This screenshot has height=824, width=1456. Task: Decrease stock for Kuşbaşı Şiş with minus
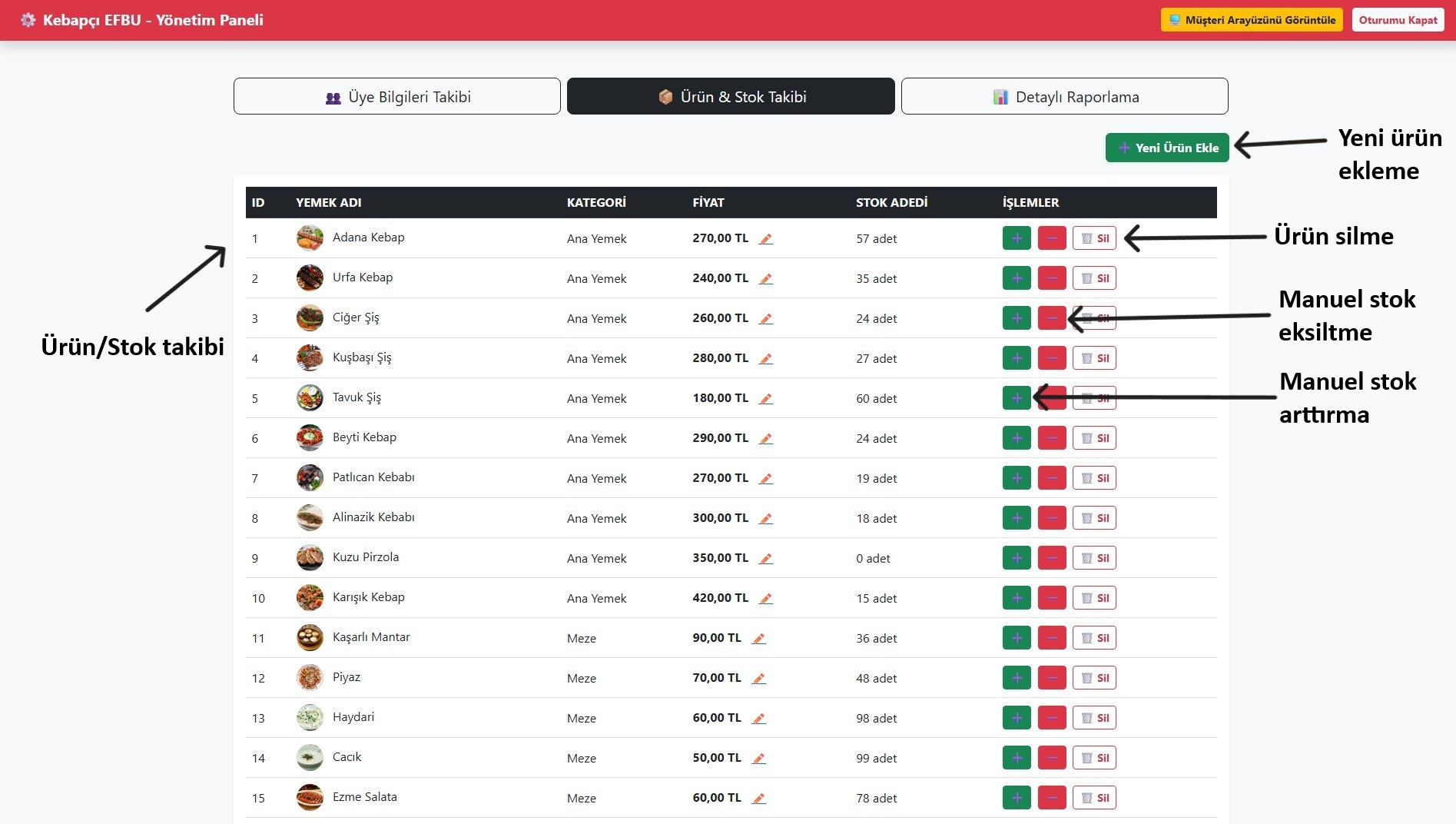1052,358
